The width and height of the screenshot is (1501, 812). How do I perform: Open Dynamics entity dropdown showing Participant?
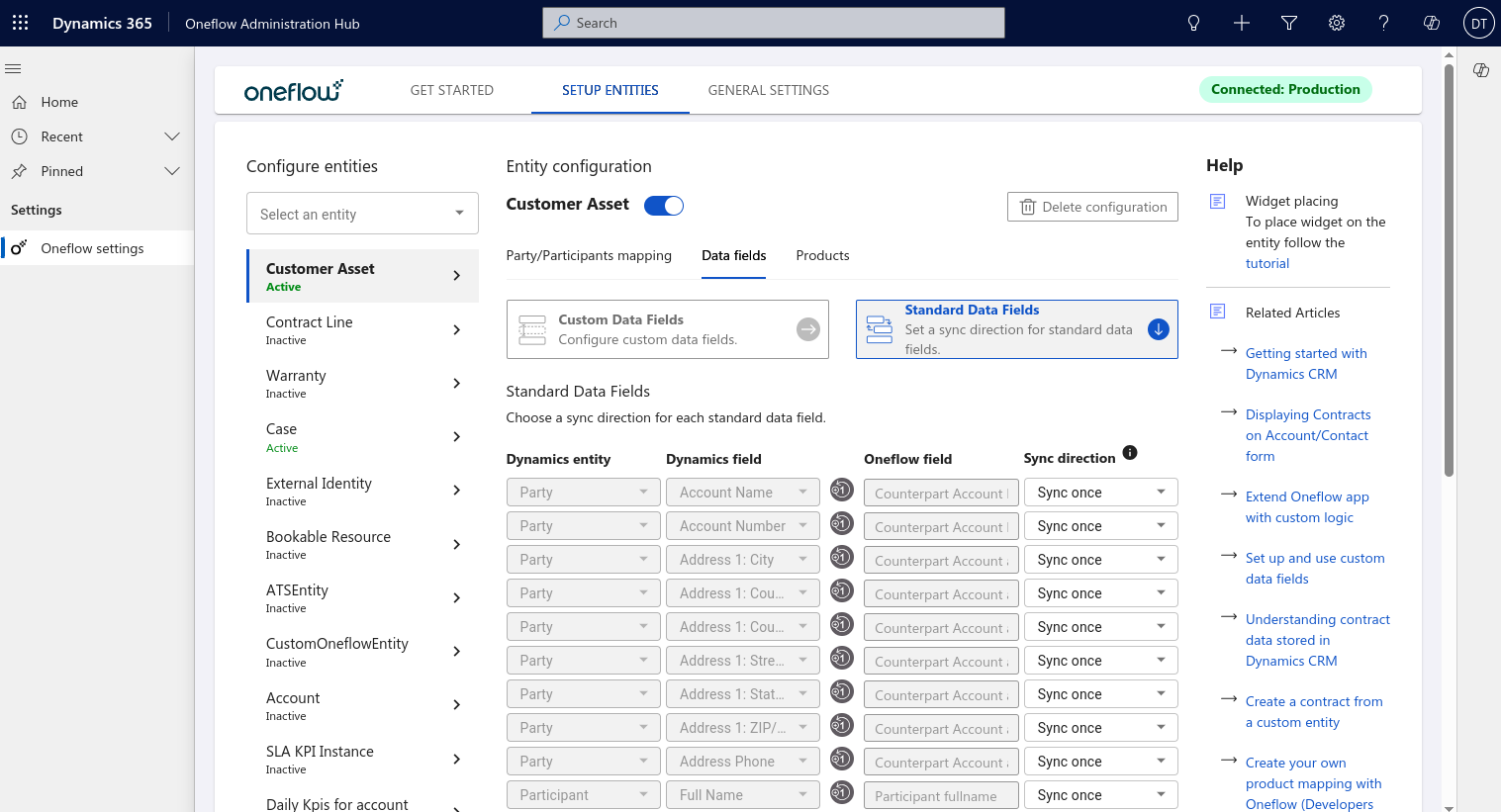pos(583,795)
